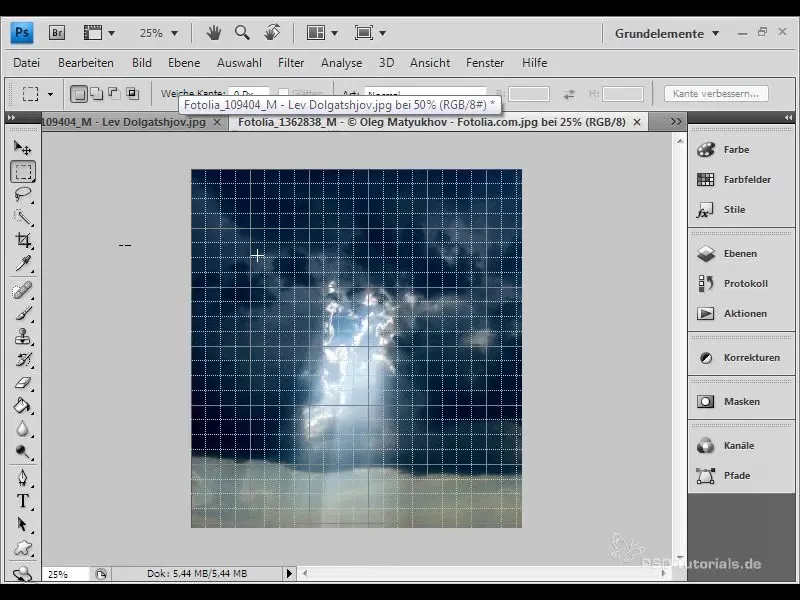Select the Rectangular Marquee tool in toolbox
The width and height of the screenshot is (800, 600).
tap(22, 172)
